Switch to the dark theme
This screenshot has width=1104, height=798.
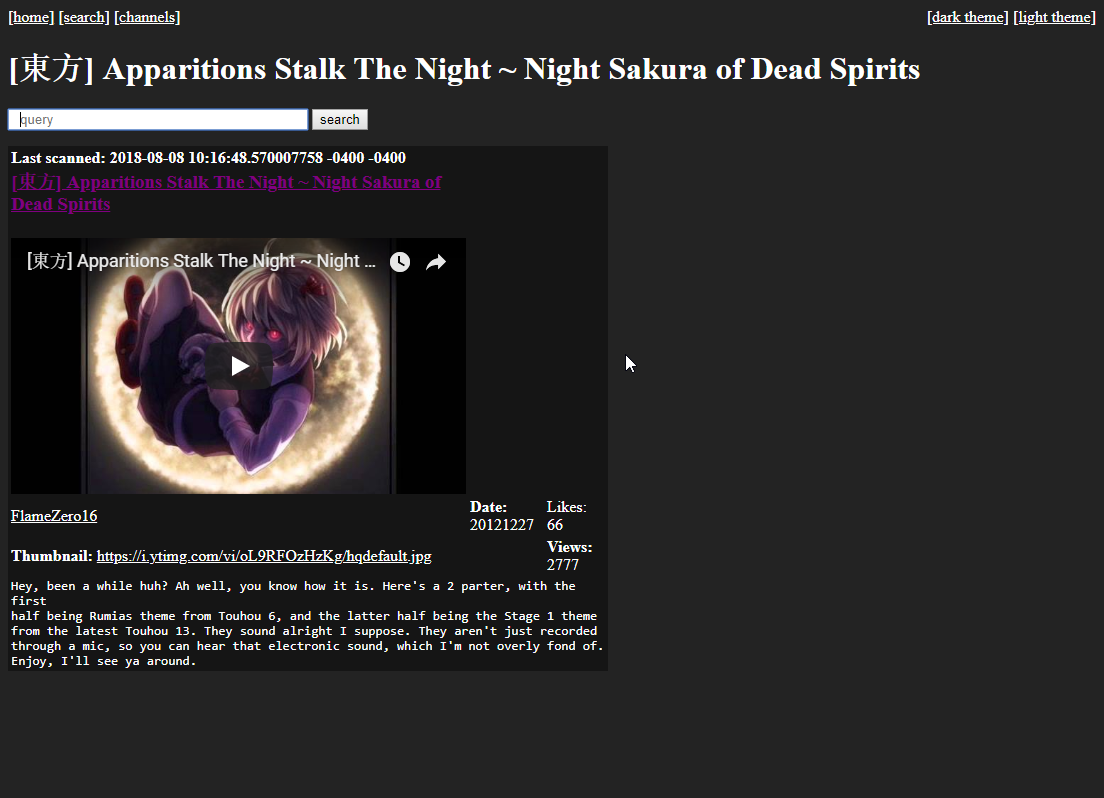click(x=968, y=17)
